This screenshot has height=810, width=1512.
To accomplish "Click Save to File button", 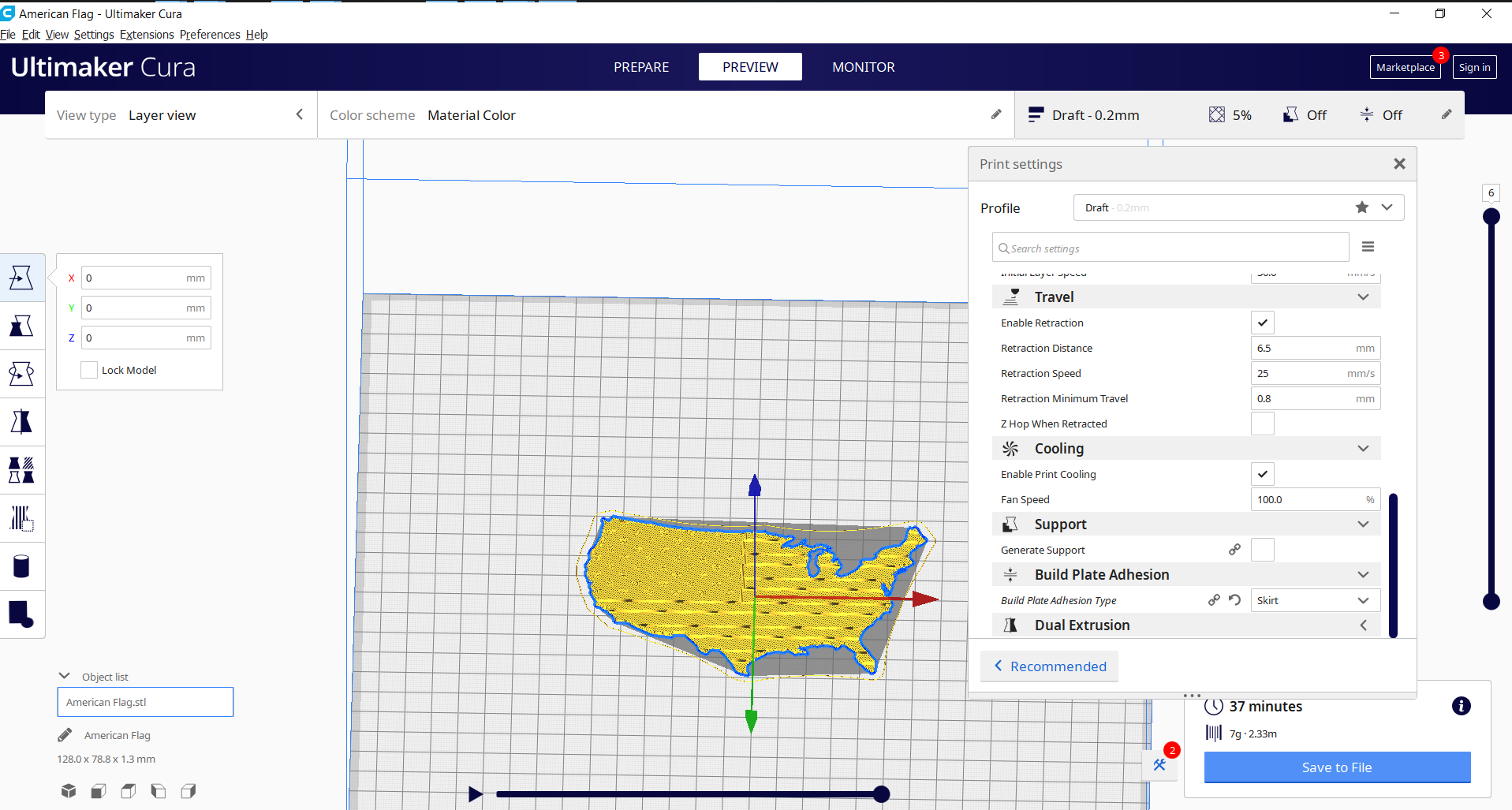I will point(1337,767).
